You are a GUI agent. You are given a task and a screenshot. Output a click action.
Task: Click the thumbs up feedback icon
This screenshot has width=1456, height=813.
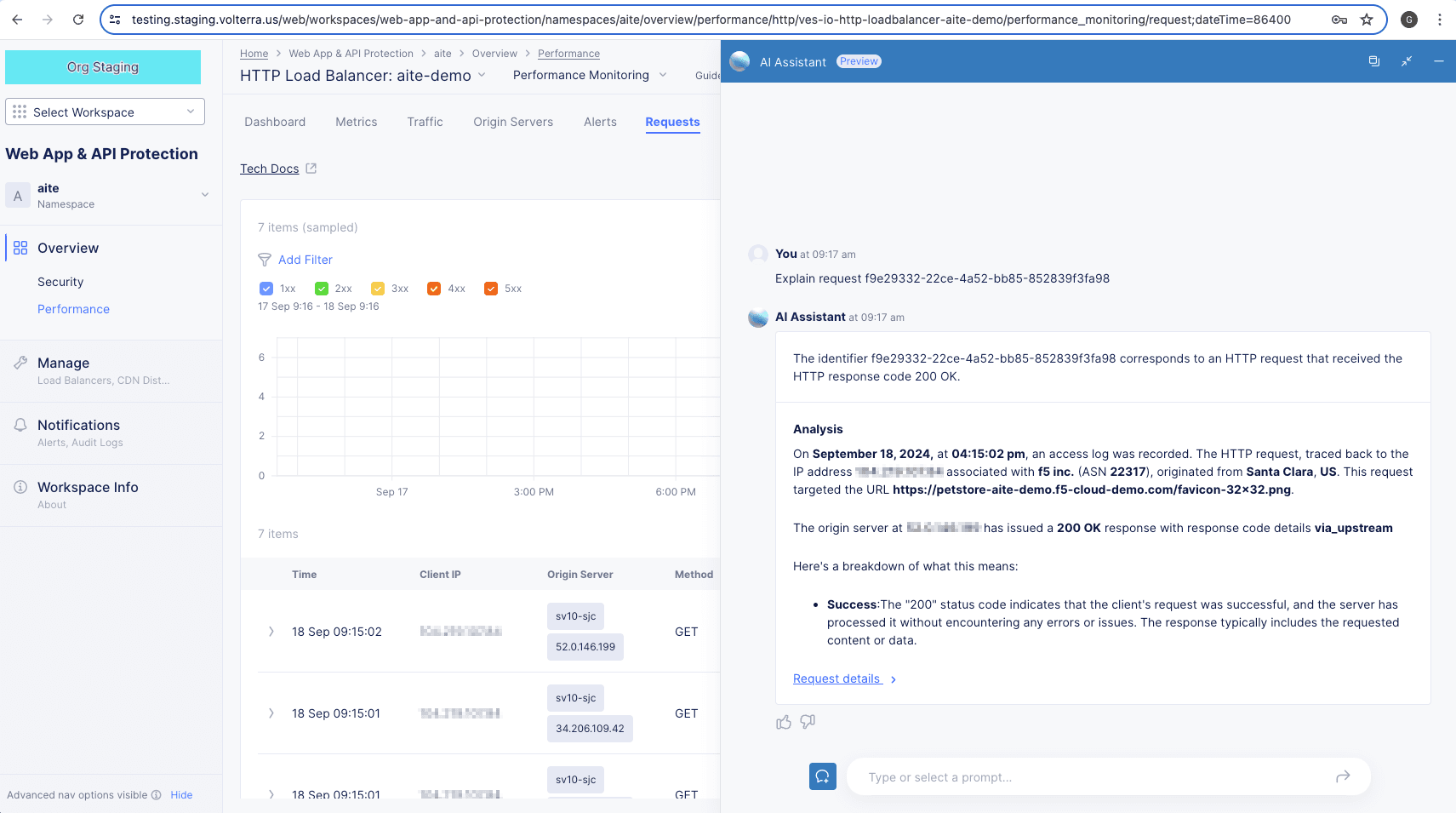[x=784, y=722]
